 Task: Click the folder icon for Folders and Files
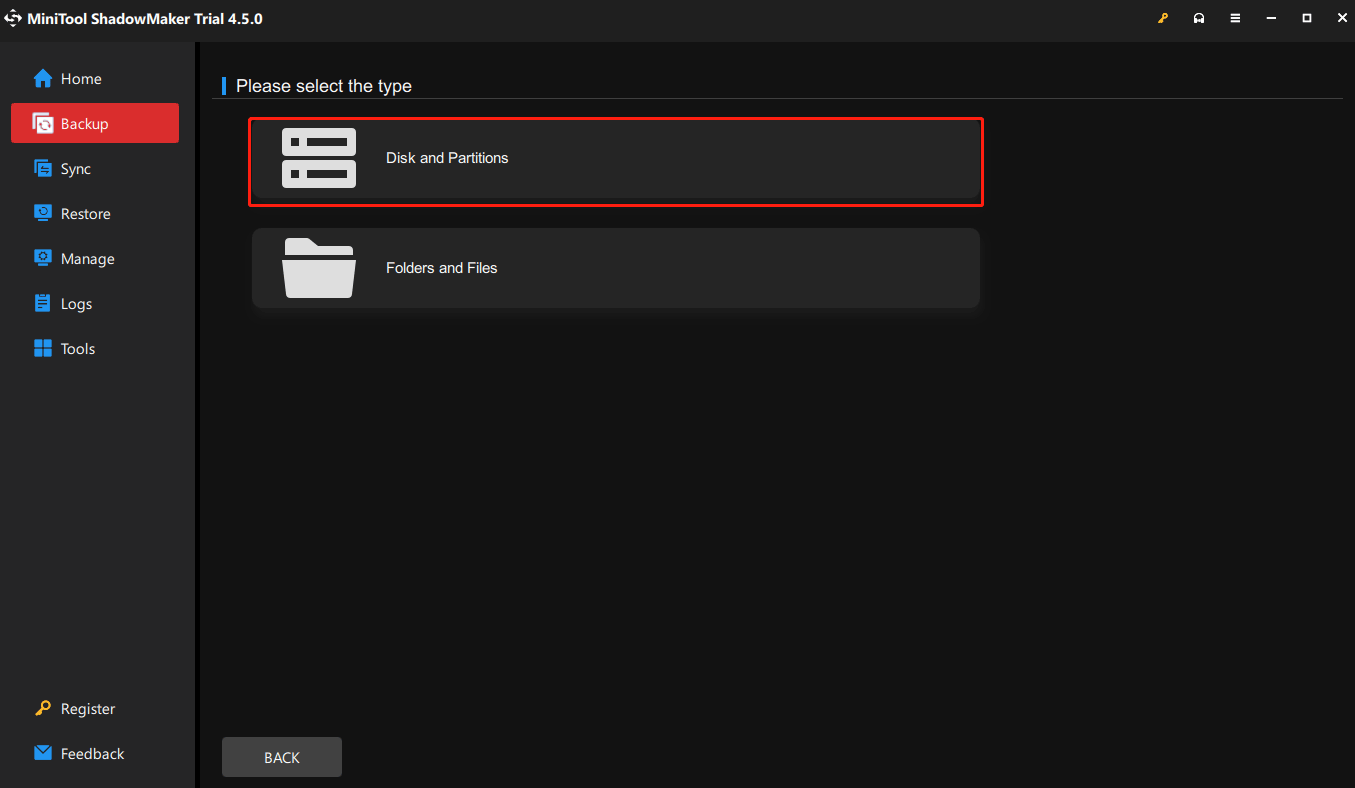(319, 268)
